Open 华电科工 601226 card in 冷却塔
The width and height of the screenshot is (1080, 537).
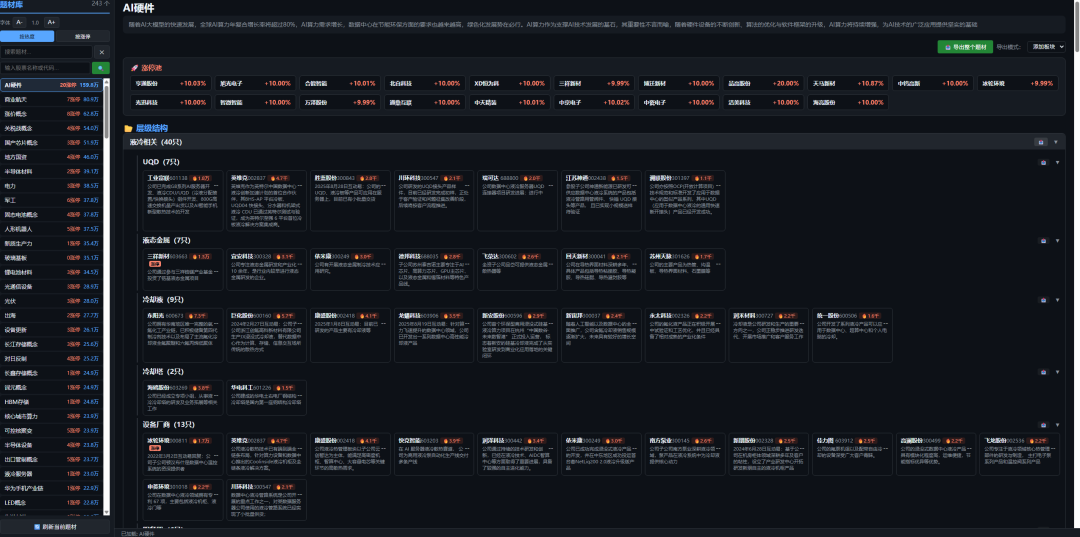coord(267,398)
